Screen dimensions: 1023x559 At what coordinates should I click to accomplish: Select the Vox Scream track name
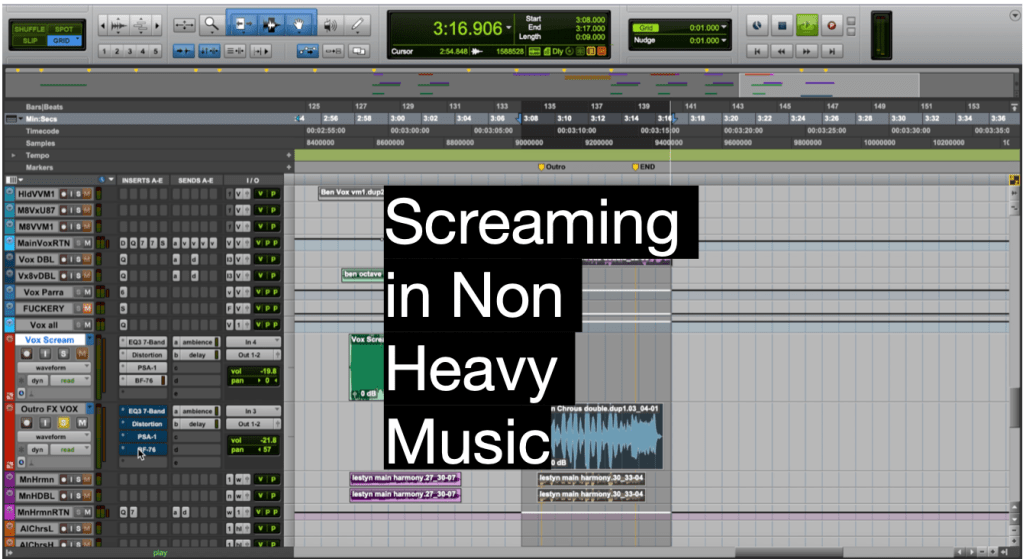tap(49, 340)
